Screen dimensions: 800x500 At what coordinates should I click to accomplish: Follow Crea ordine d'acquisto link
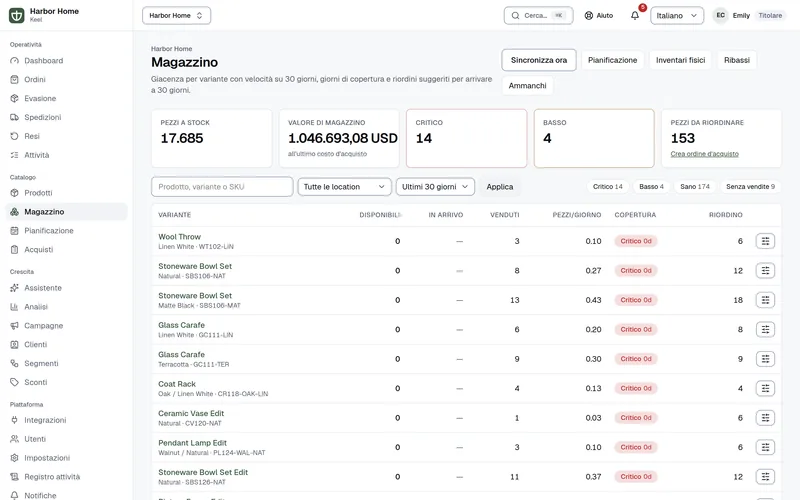[704, 154]
